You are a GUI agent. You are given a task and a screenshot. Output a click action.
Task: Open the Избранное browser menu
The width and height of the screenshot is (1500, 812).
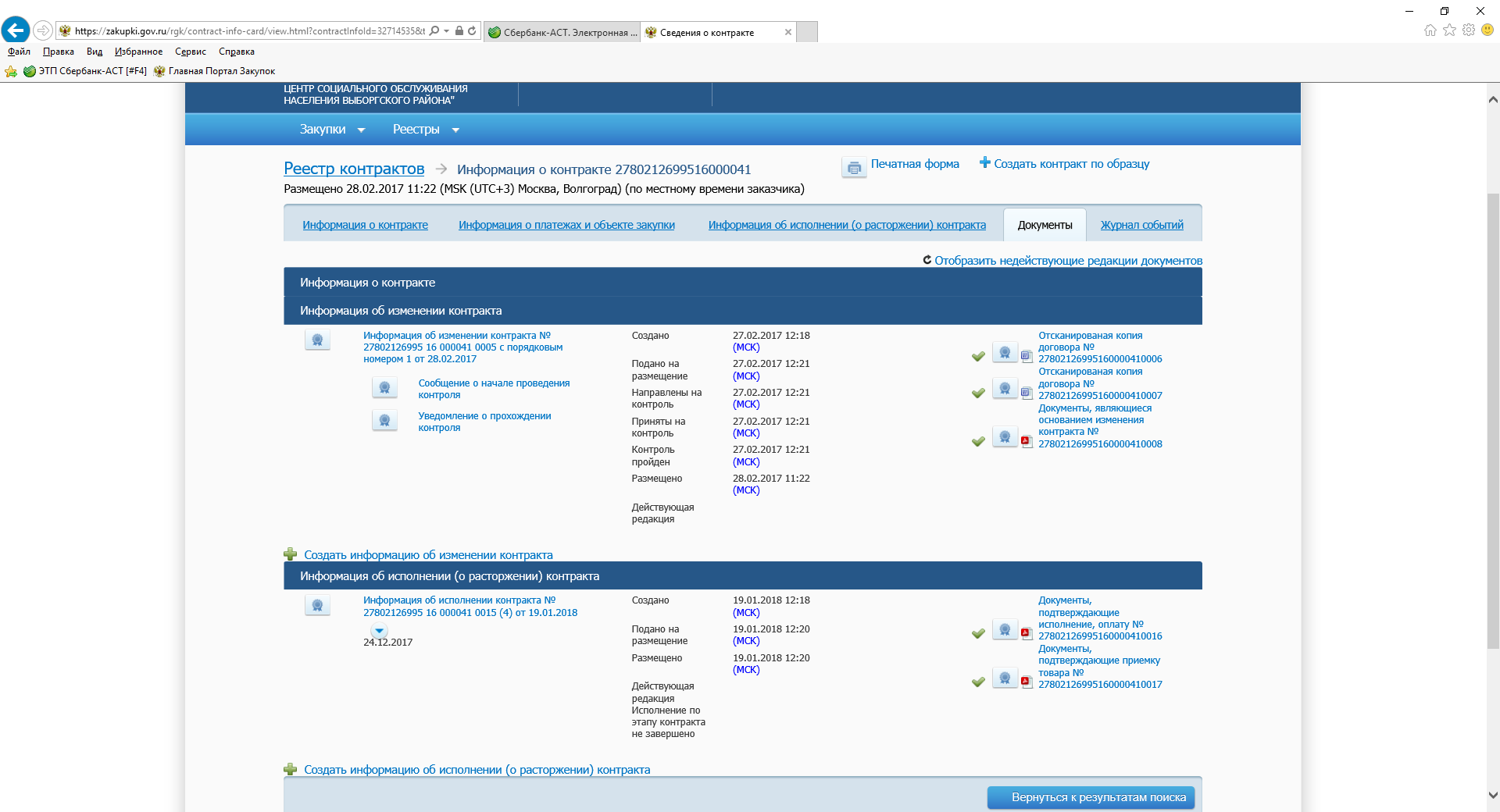(x=138, y=52)
